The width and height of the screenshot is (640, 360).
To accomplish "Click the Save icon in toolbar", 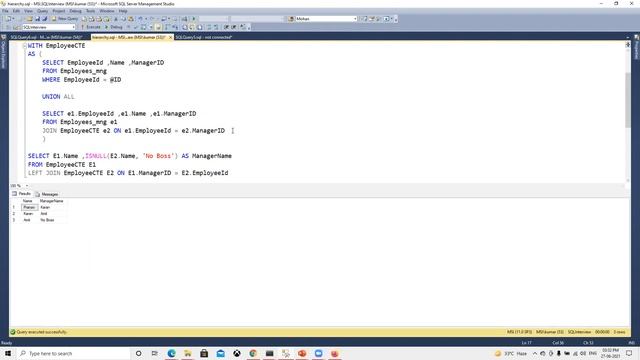I will pos(38,19).
